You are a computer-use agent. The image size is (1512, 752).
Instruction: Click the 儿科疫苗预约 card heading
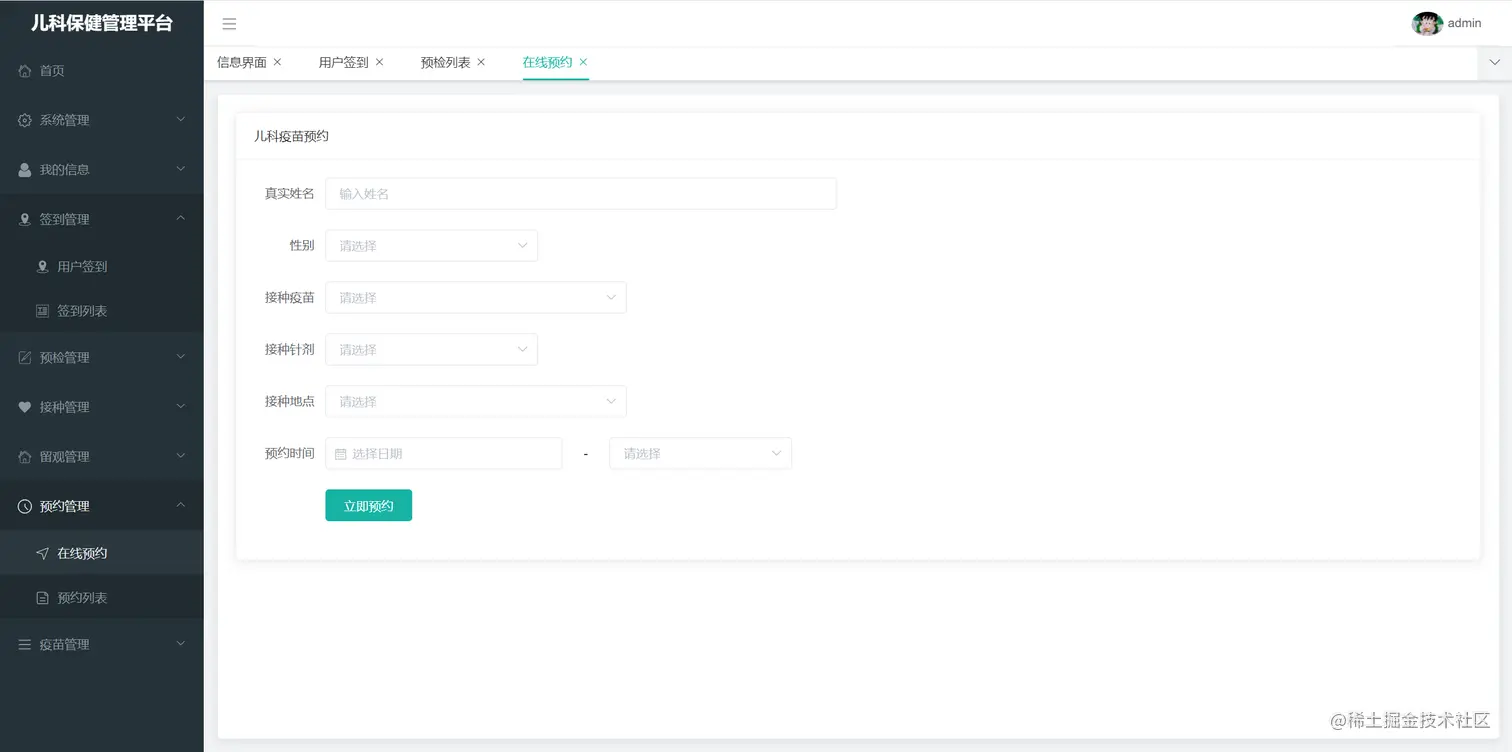tap(291, 136)
